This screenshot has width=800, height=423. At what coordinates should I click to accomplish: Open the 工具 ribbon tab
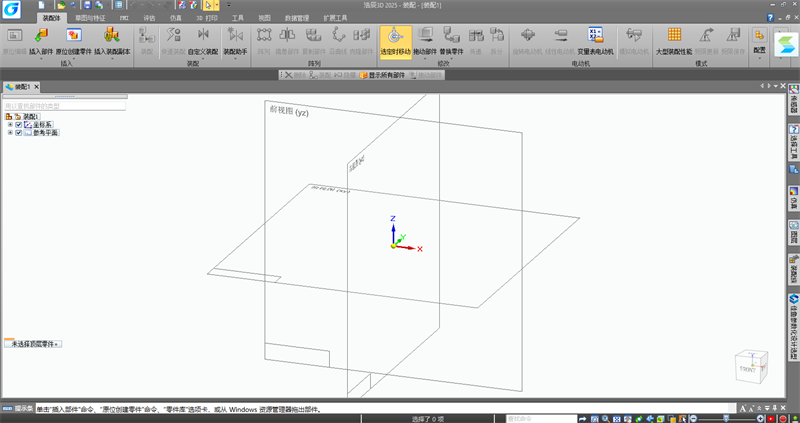click(x=238, y=18)
